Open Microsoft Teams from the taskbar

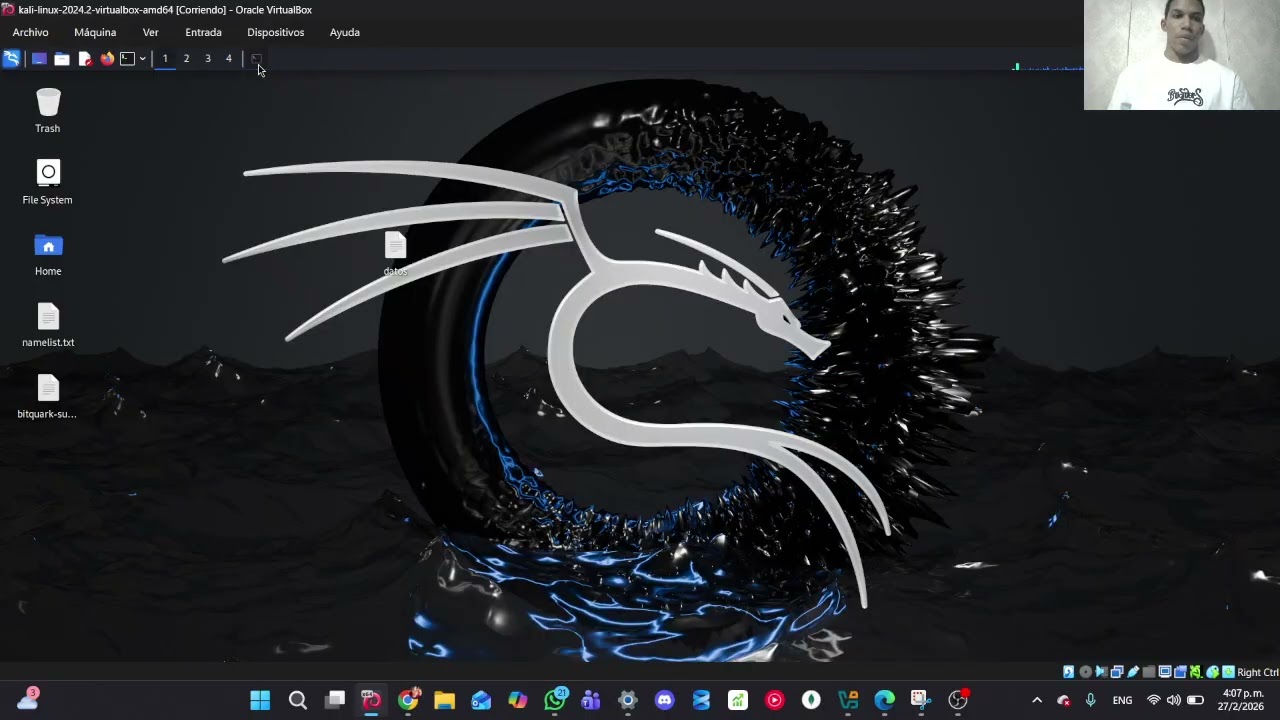pyautogui.click(x=590, y=700)
